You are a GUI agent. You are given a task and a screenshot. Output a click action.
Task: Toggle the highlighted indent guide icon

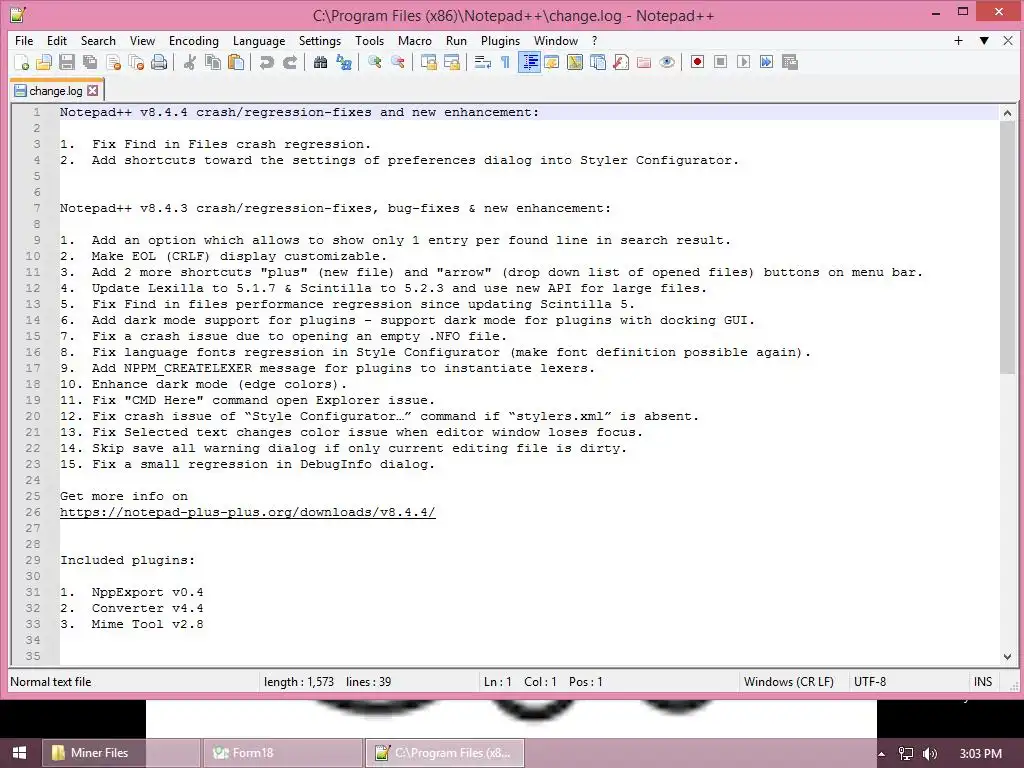pos(529,62)
